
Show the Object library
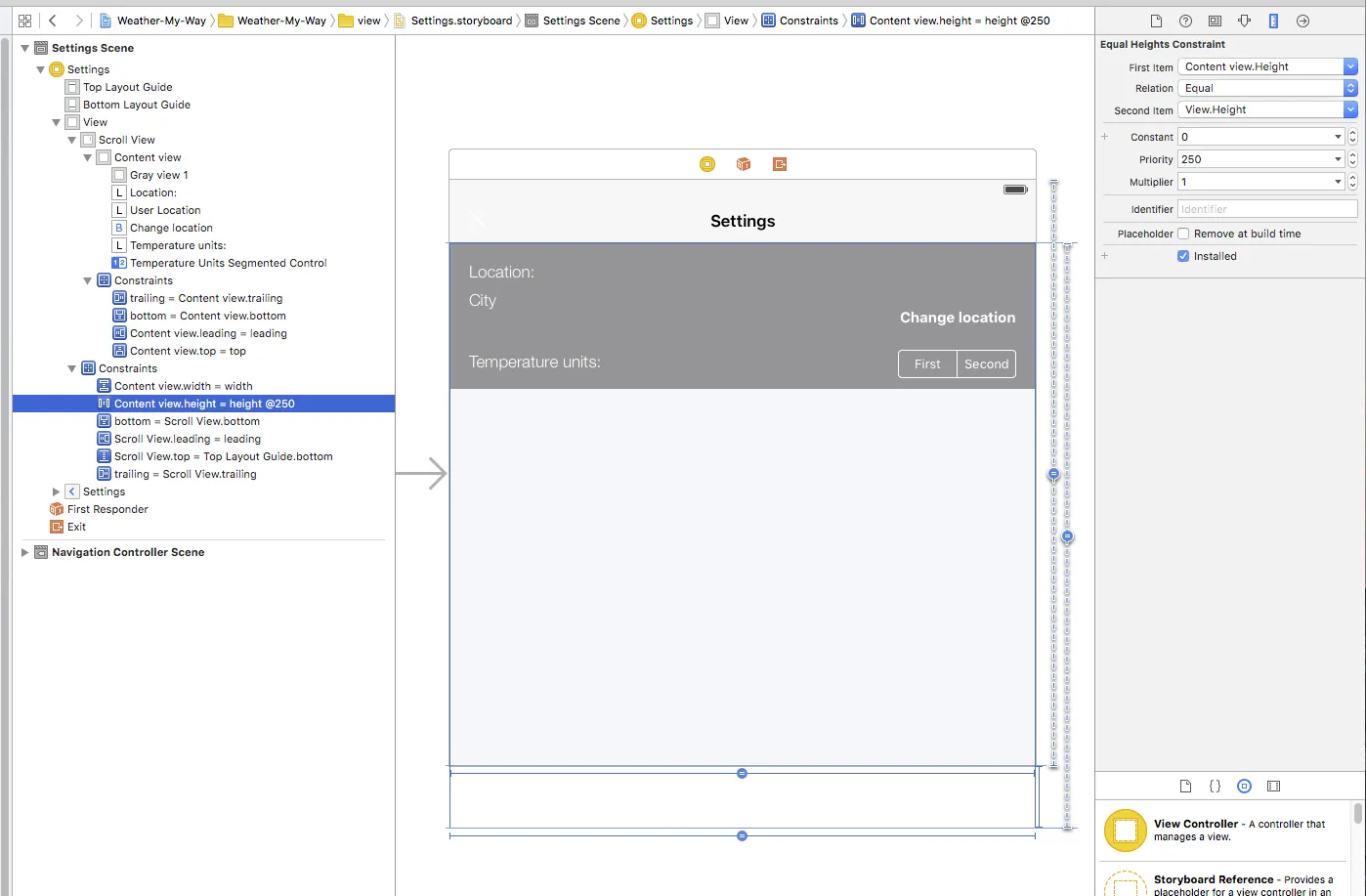(1244, 786)
